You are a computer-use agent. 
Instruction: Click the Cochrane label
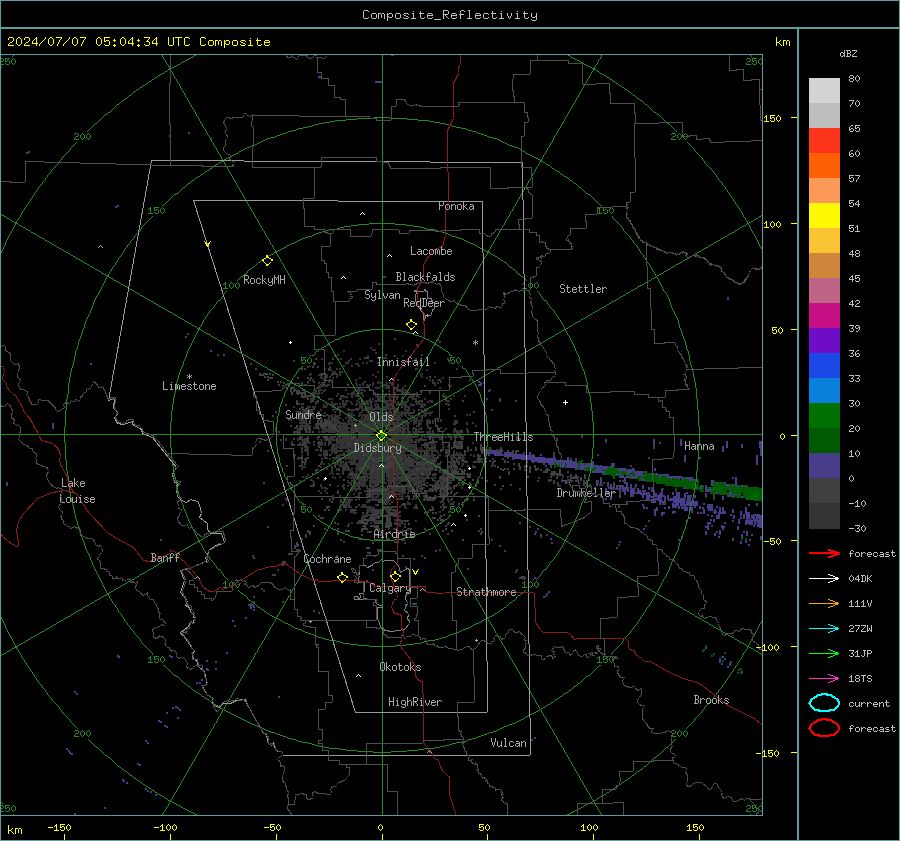point(327,559)
